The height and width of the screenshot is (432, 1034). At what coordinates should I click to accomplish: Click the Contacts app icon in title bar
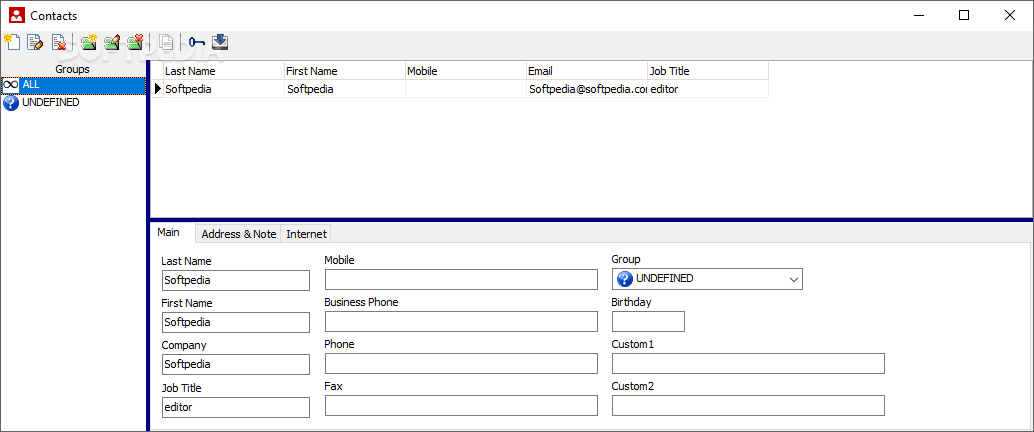[x=17, y=15]
